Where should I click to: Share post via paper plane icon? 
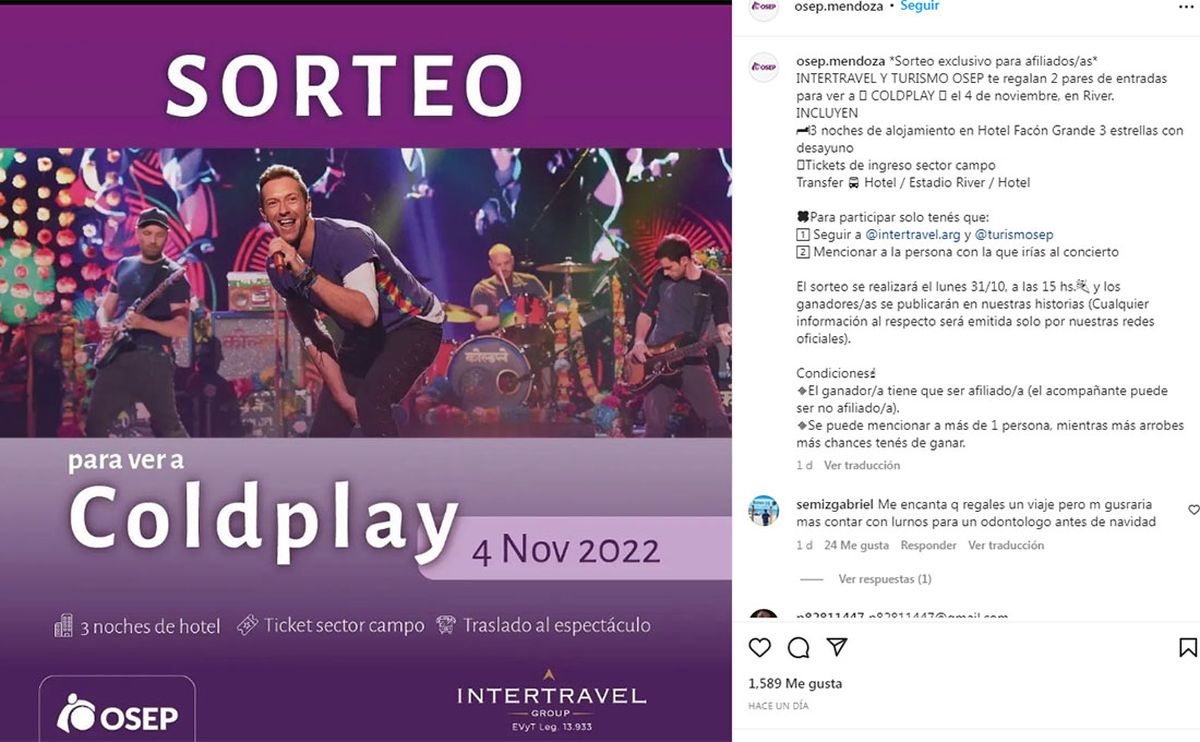coord(837,647)
